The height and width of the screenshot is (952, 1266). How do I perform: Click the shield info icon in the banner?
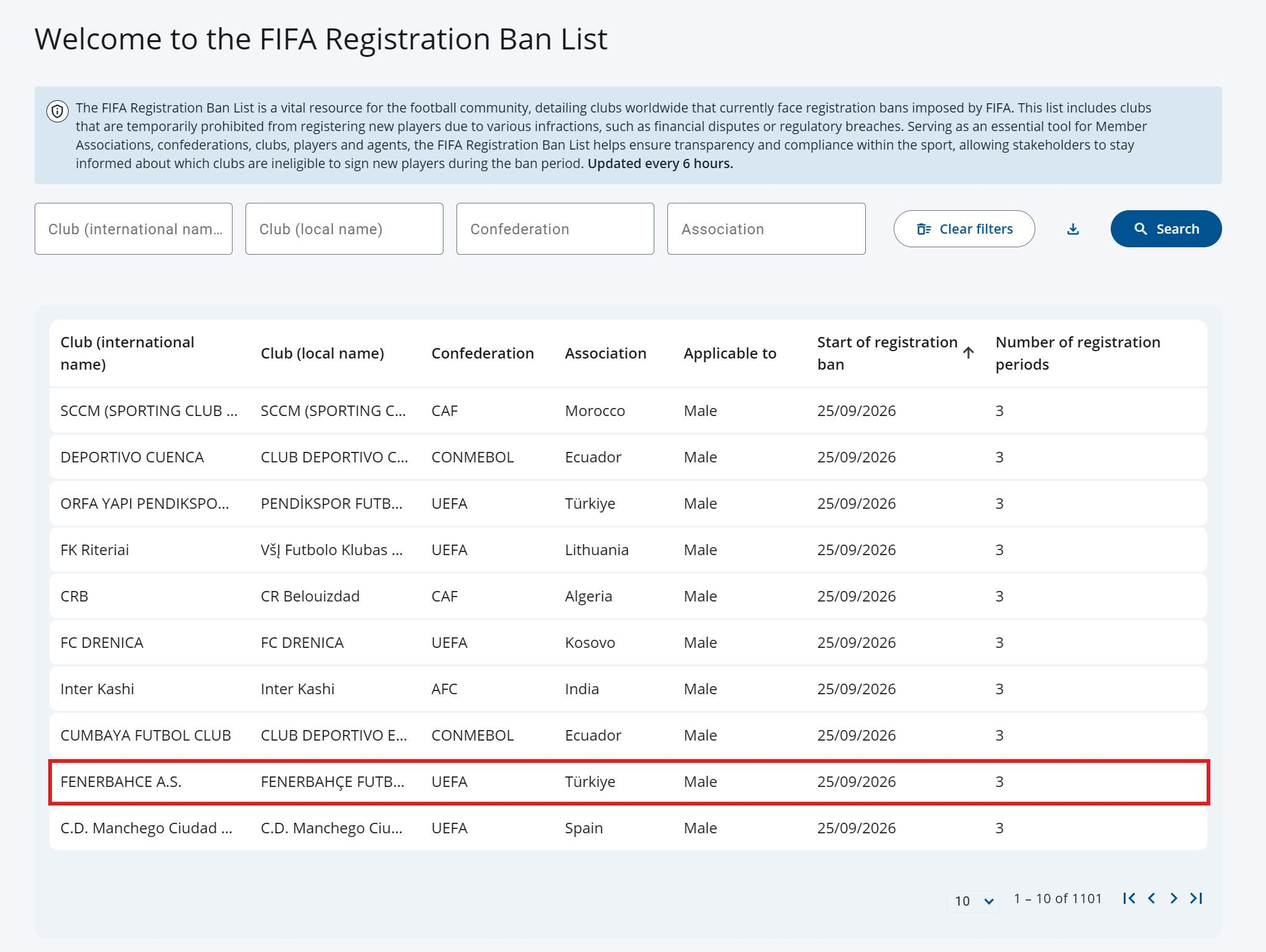pyautogui.click(x=58, y=111)
